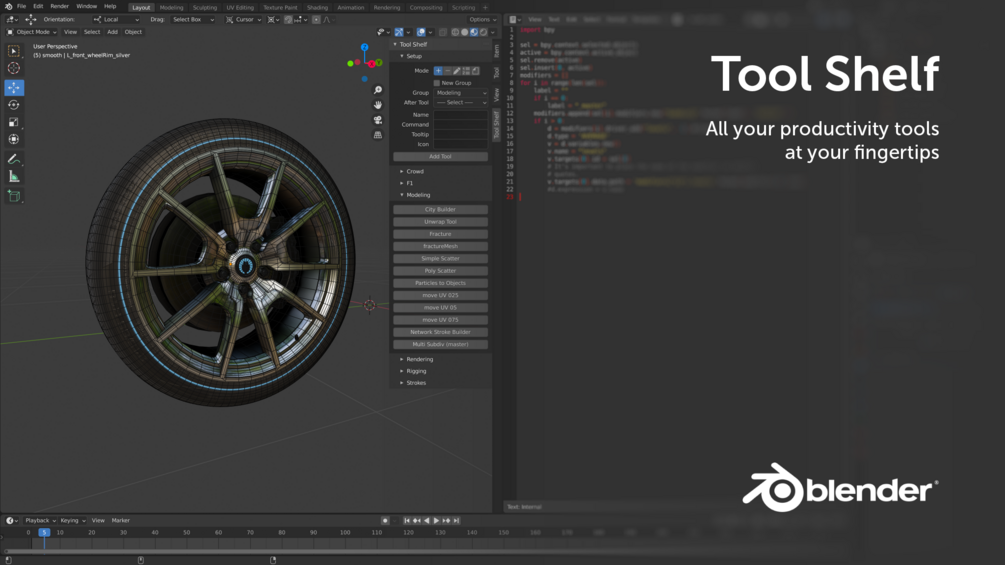Image resolution: width=1005 pixels, height=565 pixels.
Task: Open the File menu
Action: 21,6
